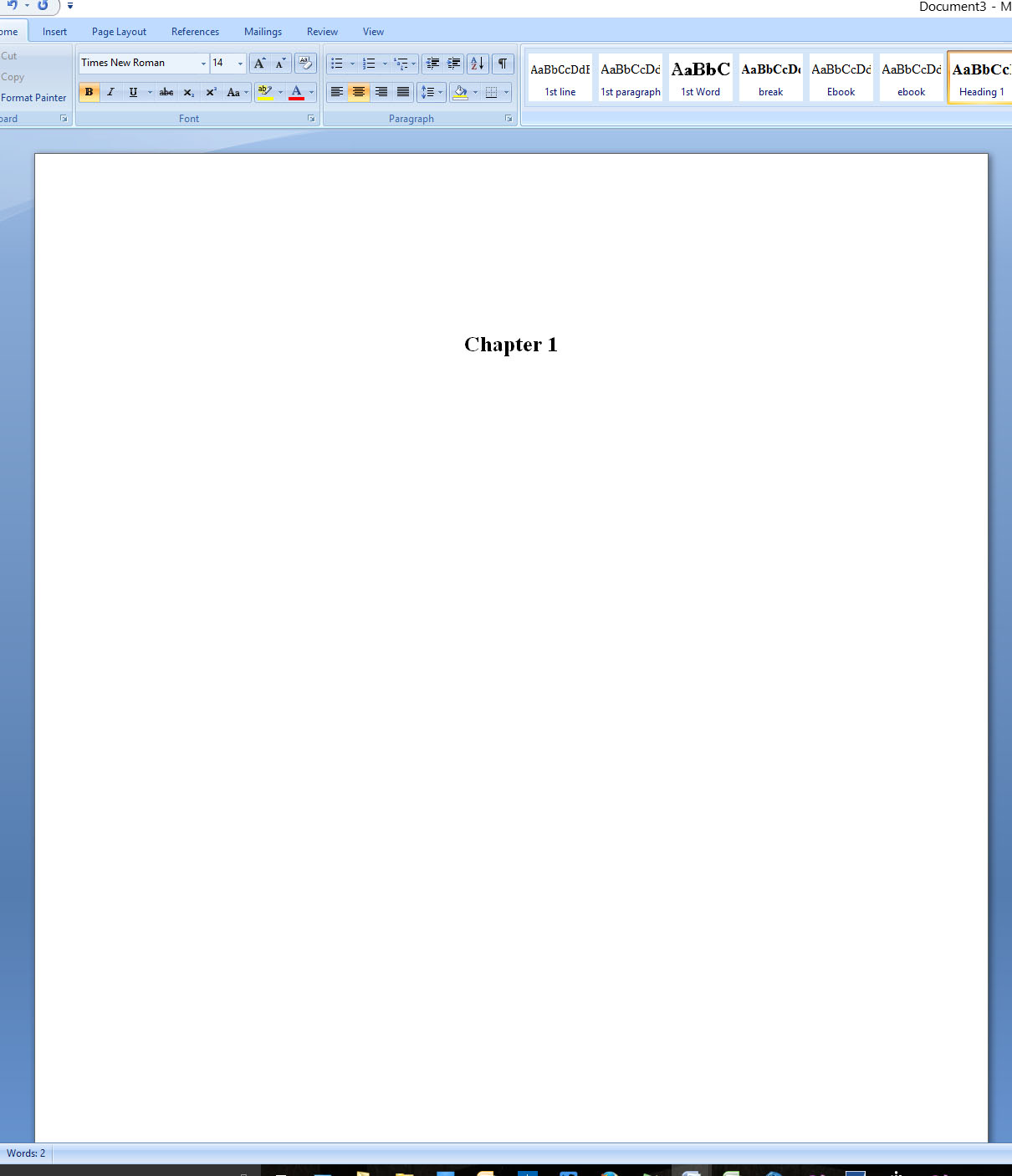The height and width of the screenshot is (1176, 1012).
Task: Click the Sort A-Z icon
Action: pos(478,64)
